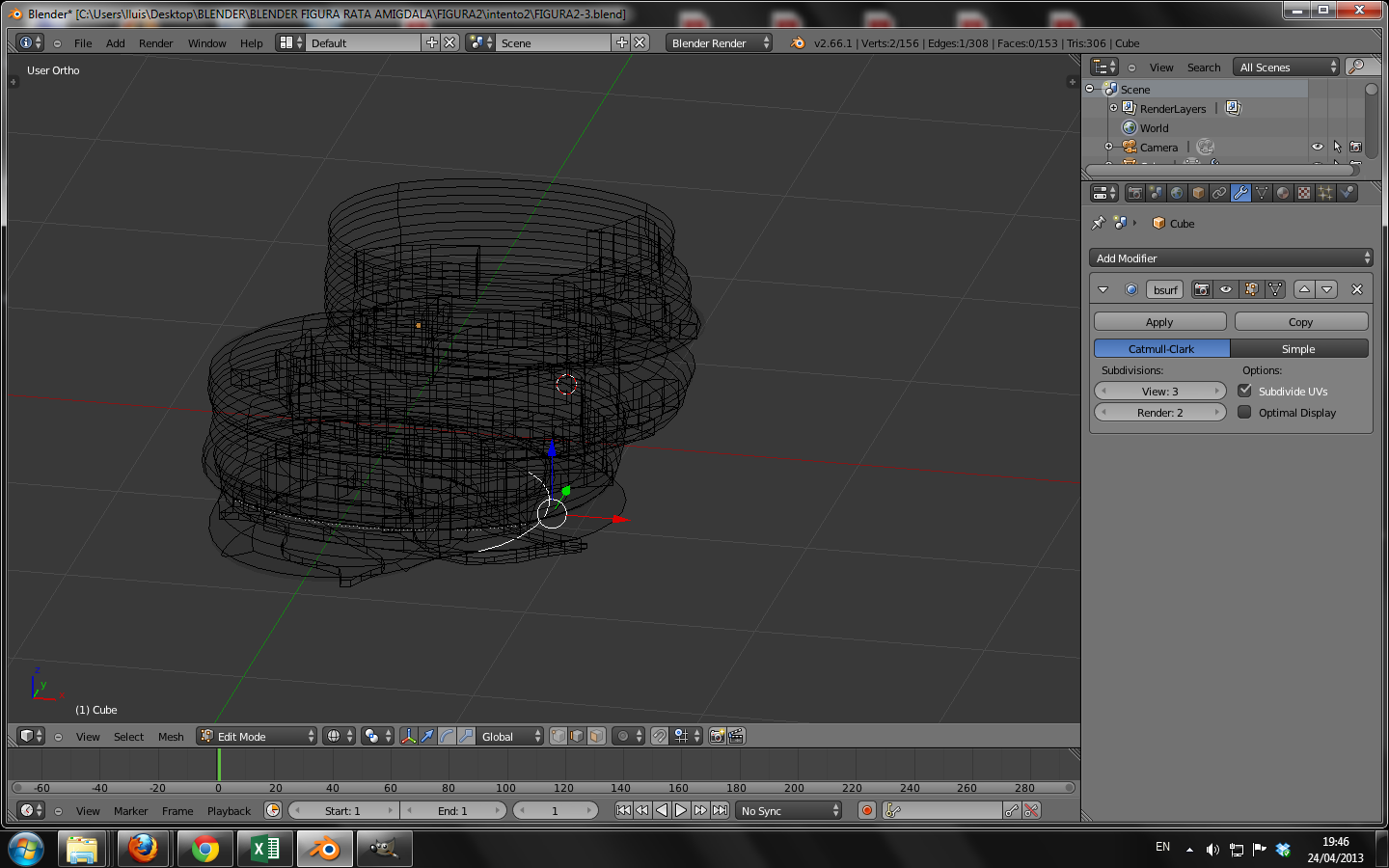This screenshot has height=868, width=1389.
Task: Toggle the Subdivide UVs checkbox
Action: click(1244, 391)
